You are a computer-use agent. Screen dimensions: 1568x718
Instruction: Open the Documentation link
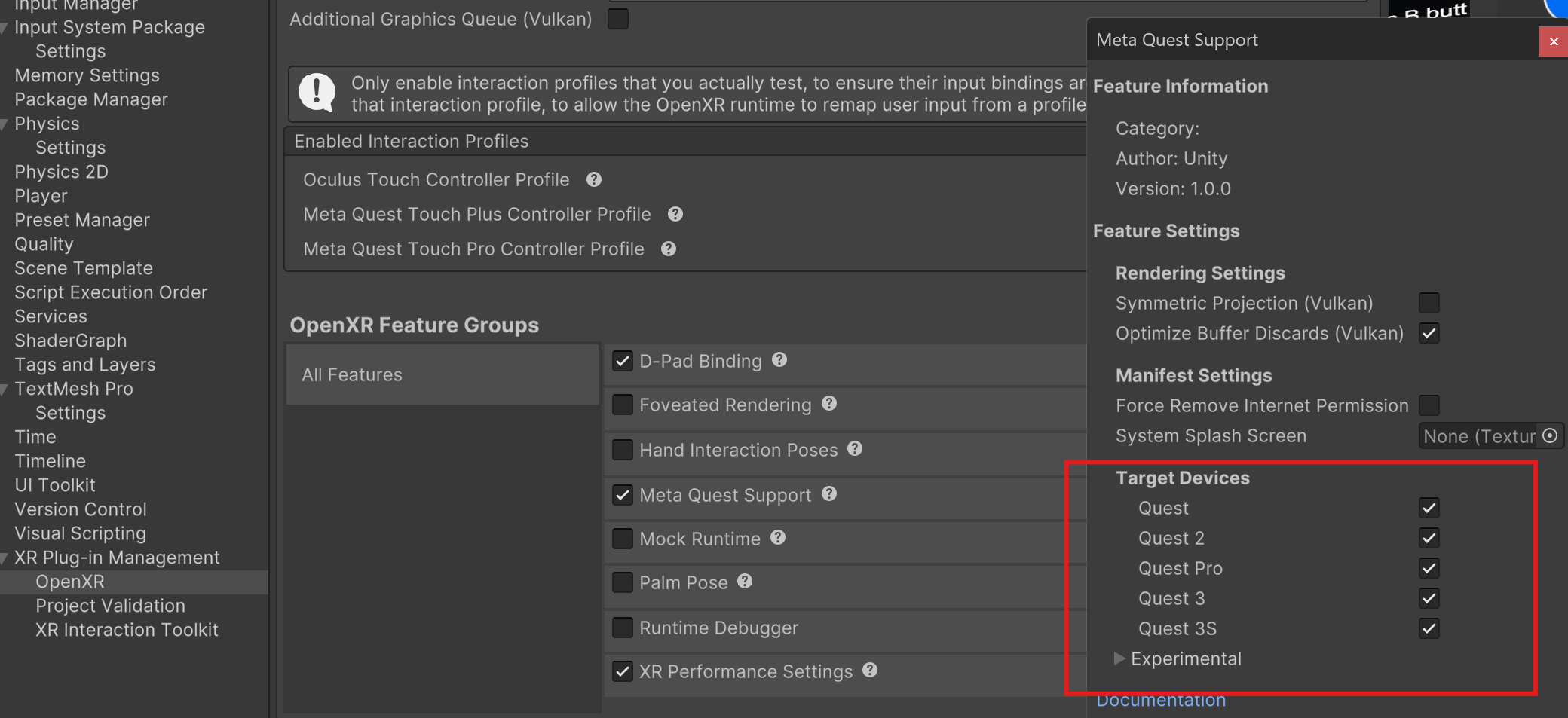point(1161,701)
